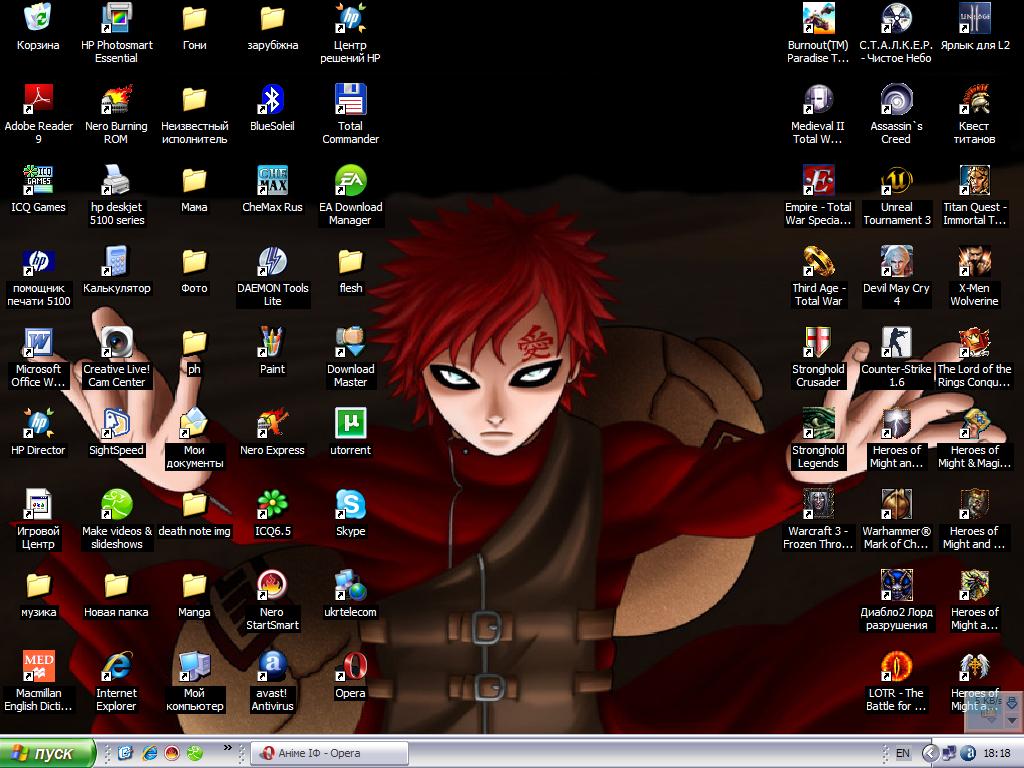Image resolution: width=1024 pixels, height=768 pixels.
Task: Select the Devil May Cry 4 icon
Action: [x=896, y=262]
